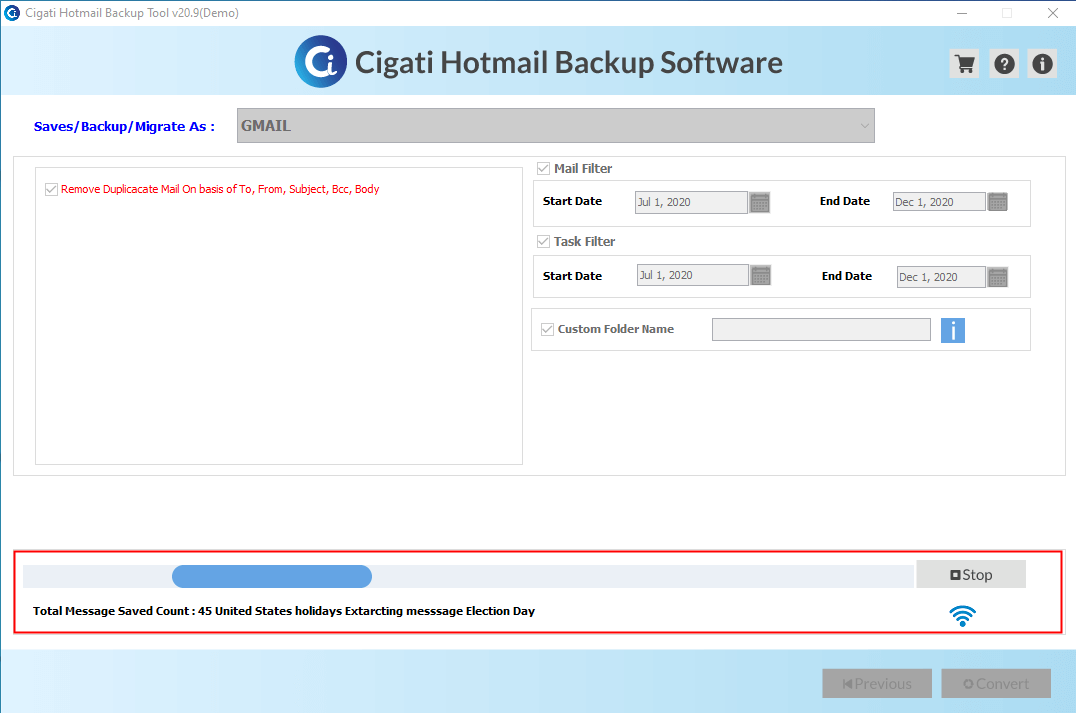The height and width of the screenshot is (713, 1076).
Task: Click the blue custom folder info icon
Action: click(x=952, y=330)
